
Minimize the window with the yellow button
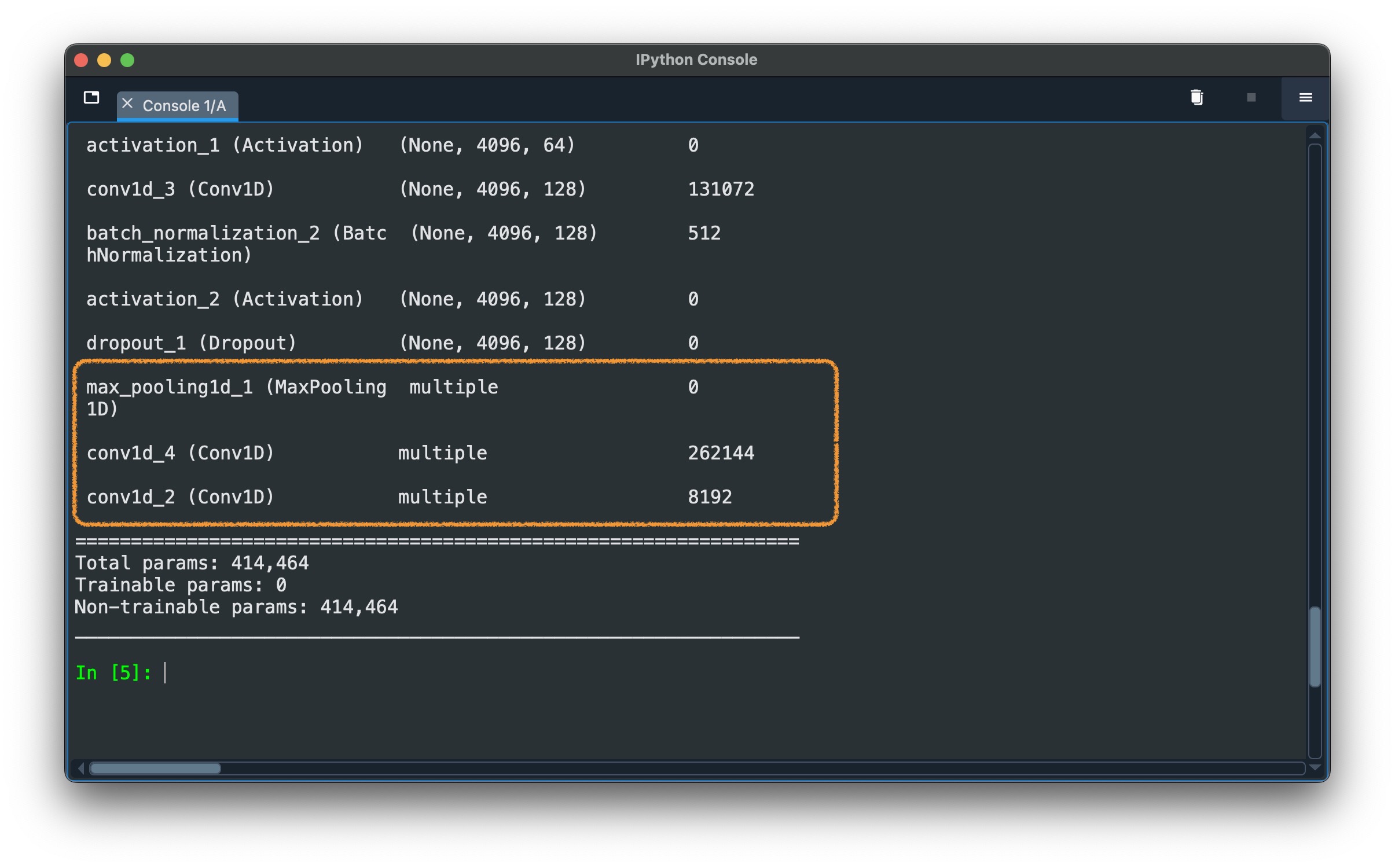click(104, 60)
